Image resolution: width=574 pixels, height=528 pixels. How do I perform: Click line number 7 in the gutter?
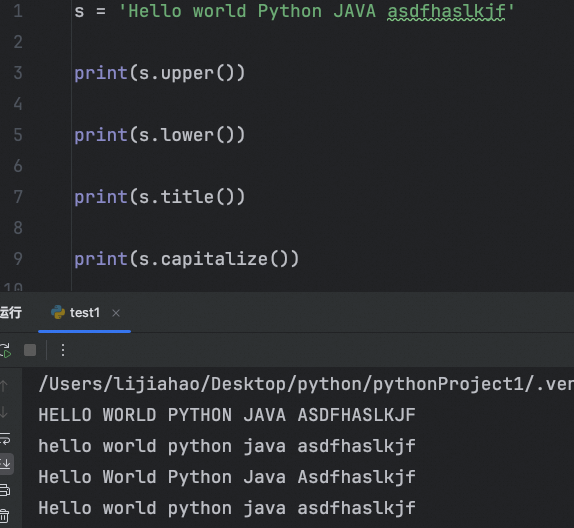[18, 197]
